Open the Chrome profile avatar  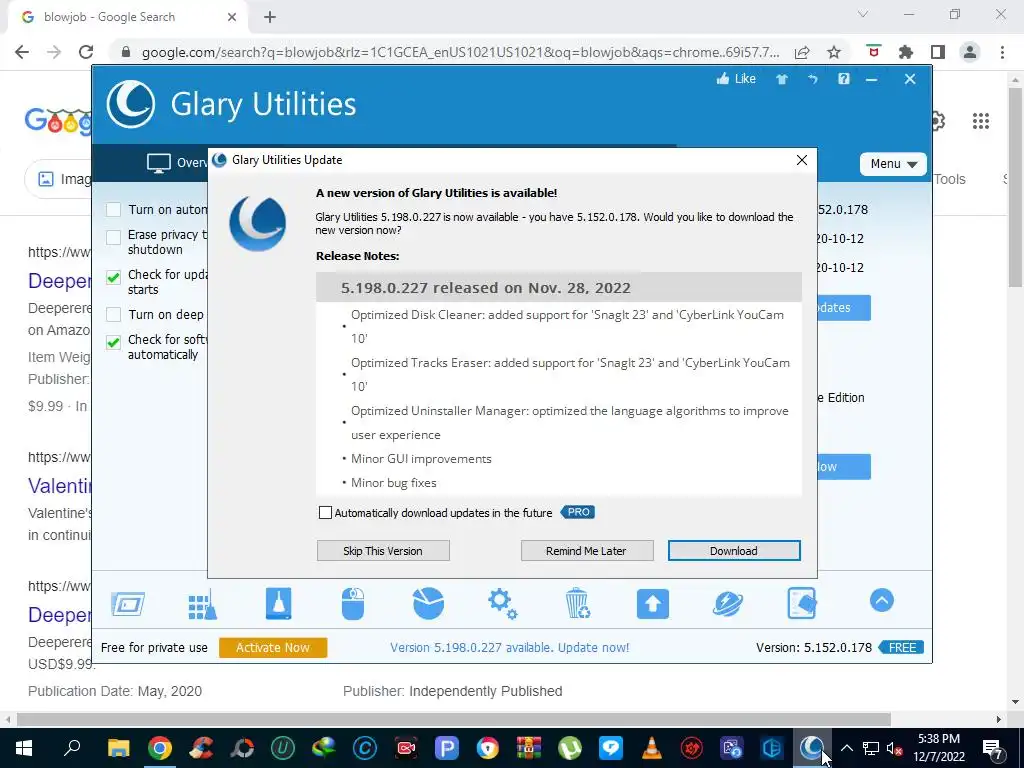970,52
